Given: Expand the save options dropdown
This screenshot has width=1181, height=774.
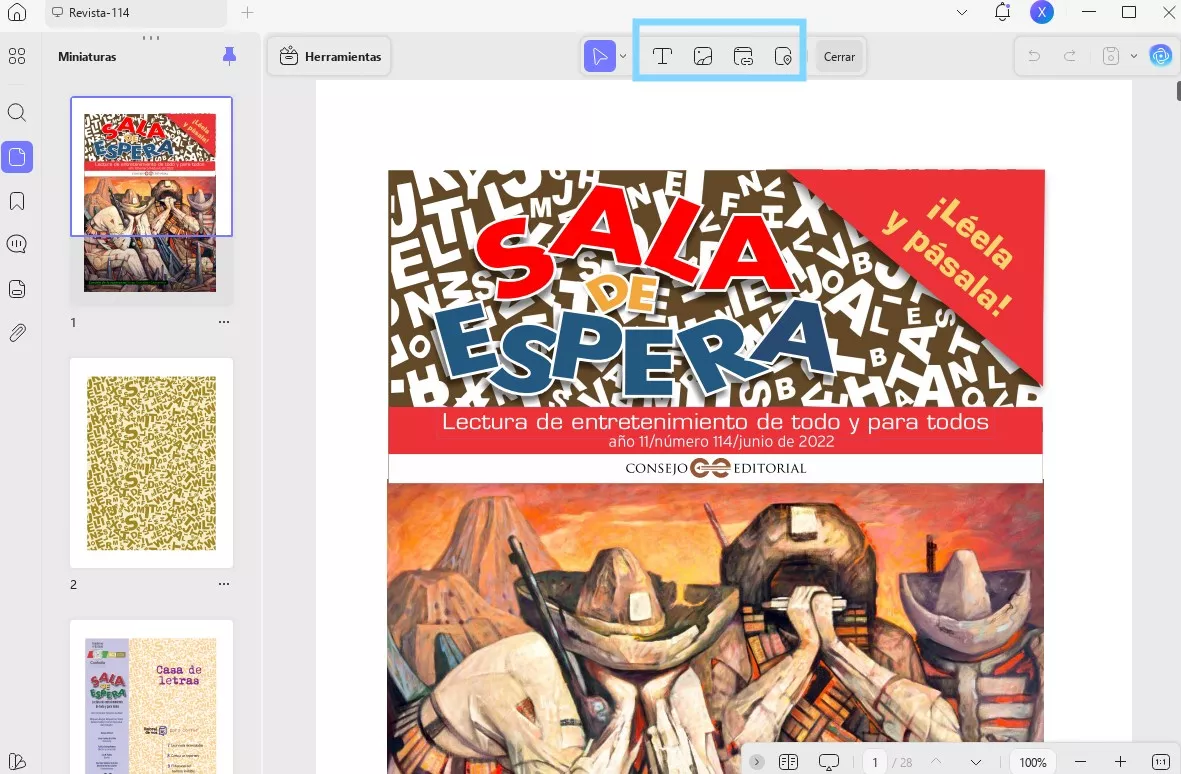Looking at the screenshot, I should [x=1134, y=56].
